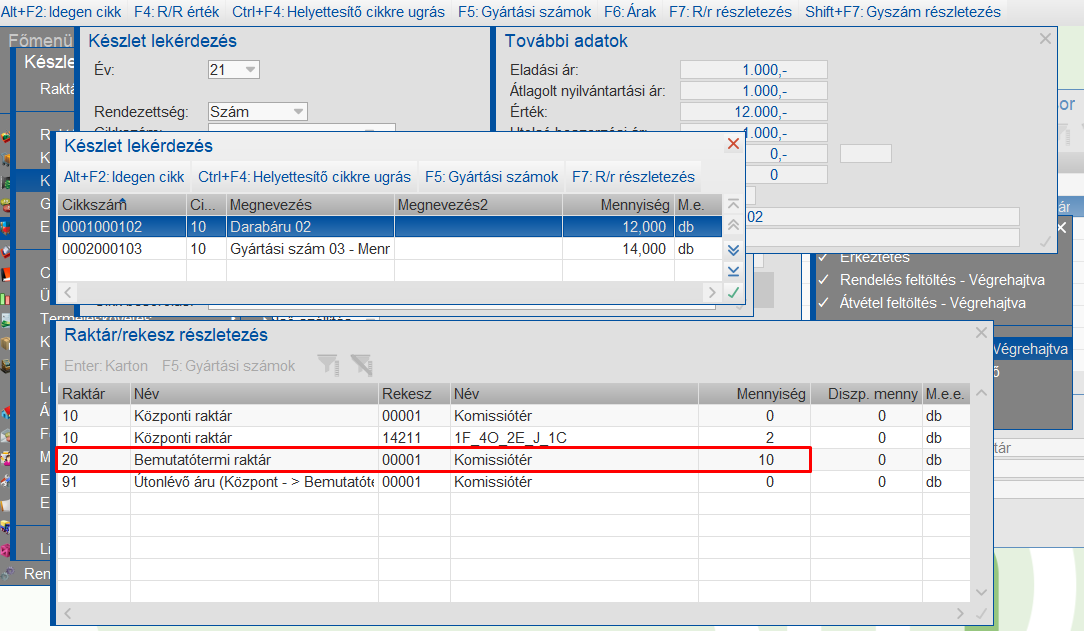Click the double-down page-down arrow icon
Screen dimensions: 1084x631
click(x=733, y=249)
